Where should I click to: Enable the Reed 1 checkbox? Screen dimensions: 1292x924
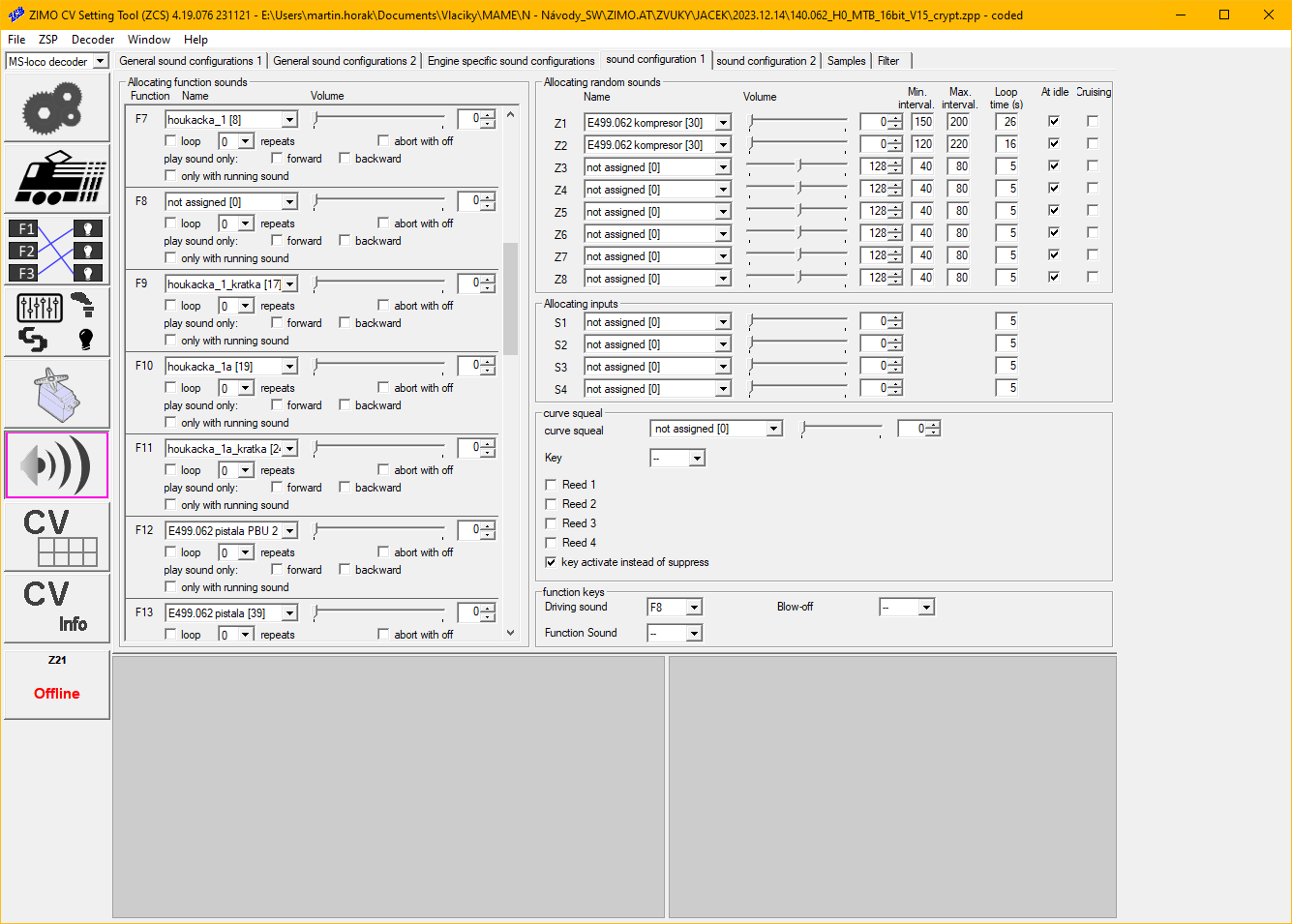click(x=551, y=485)
